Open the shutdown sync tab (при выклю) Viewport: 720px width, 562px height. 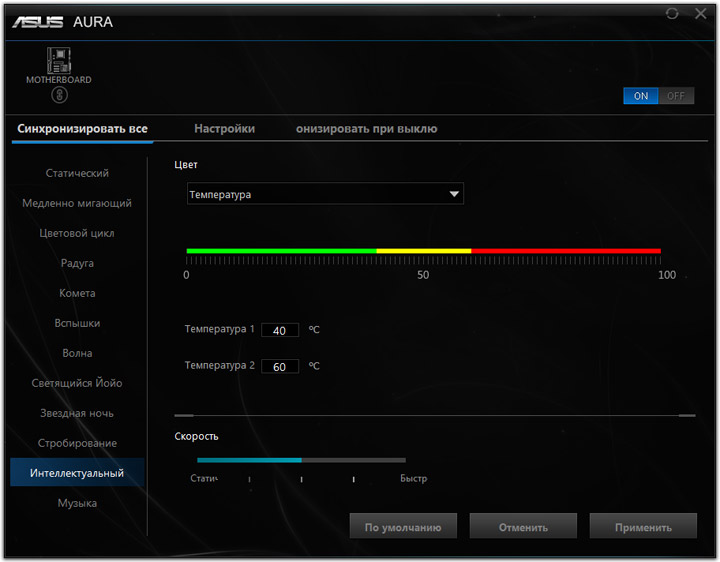click(366, 129)
